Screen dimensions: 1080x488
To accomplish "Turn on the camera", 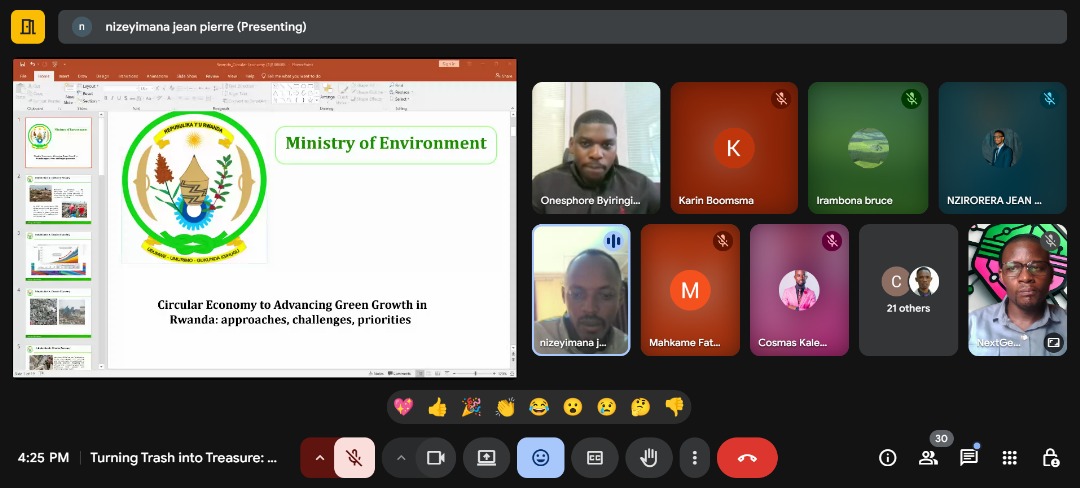I will point(435,458).
